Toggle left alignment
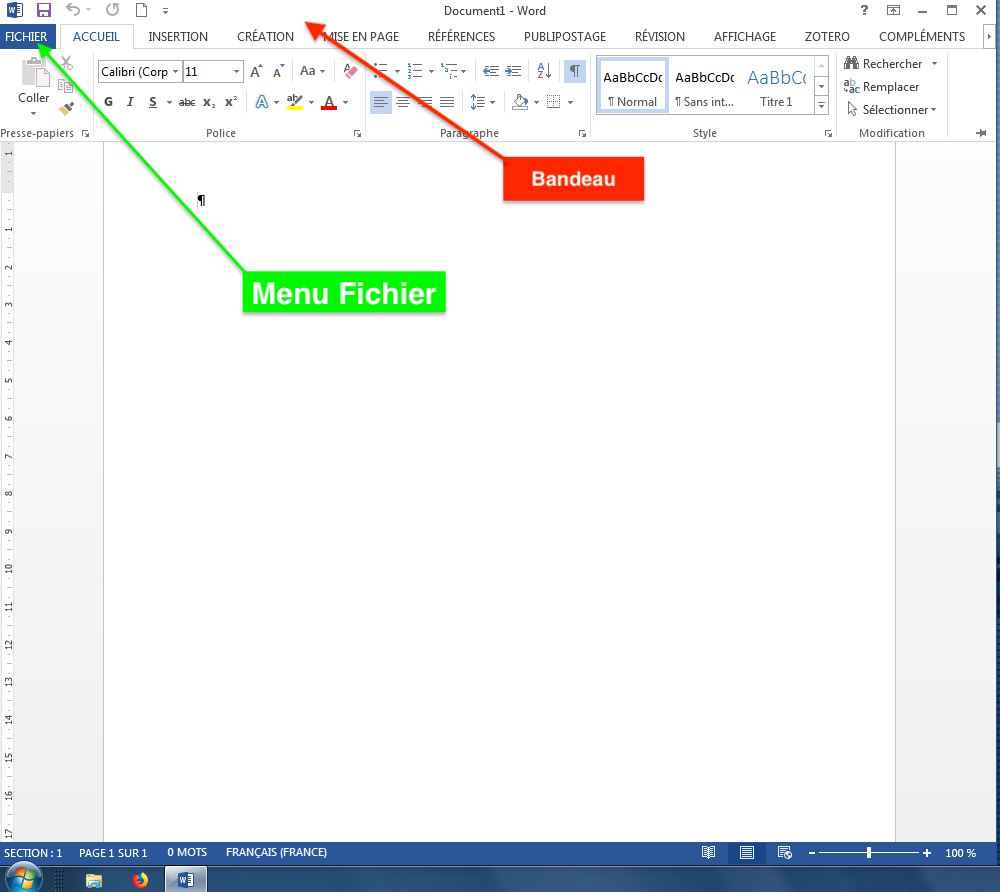This screenshot has height=892, width=1000. [381, 102]
